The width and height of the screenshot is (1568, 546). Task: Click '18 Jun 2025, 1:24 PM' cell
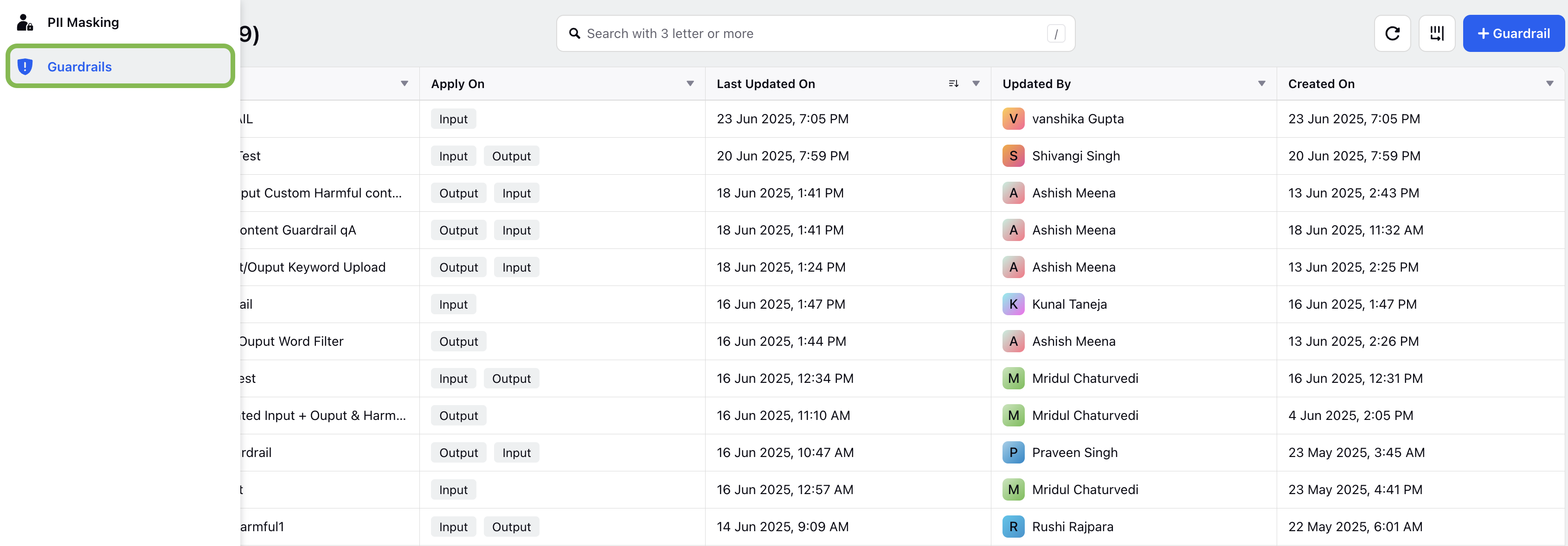tap(781, 267)
